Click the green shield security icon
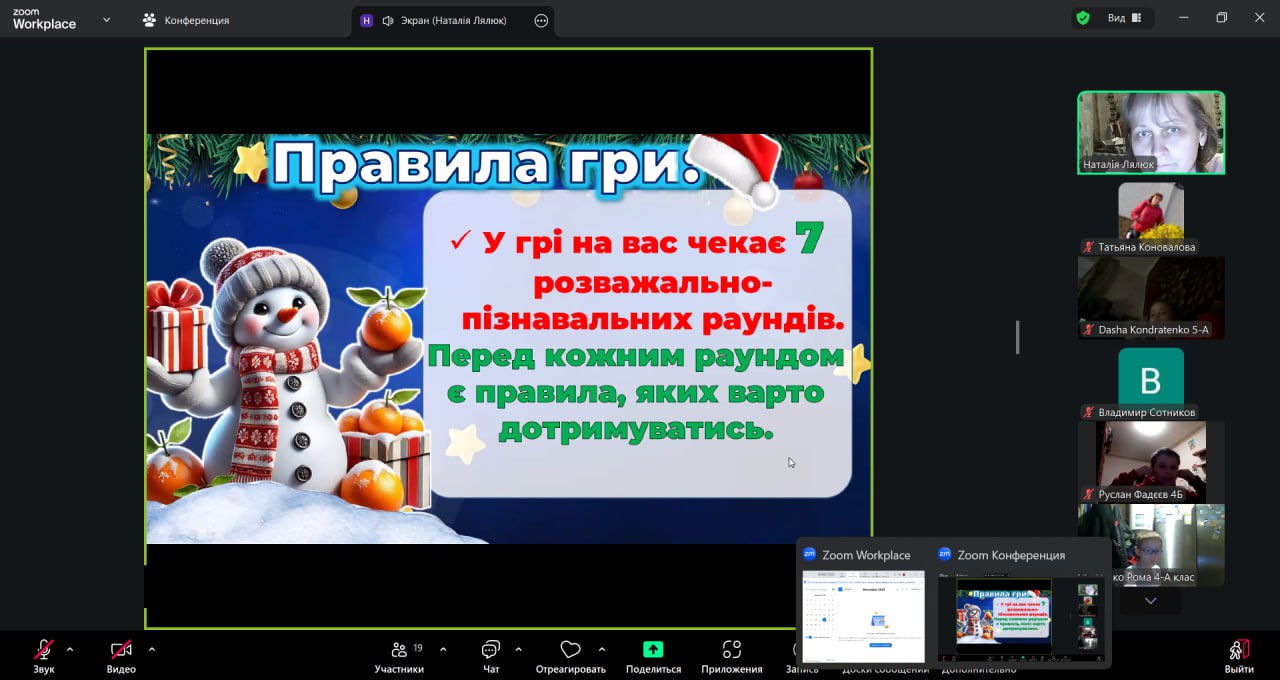The height and width of the screenshot is (680, 1280). 1082,18
